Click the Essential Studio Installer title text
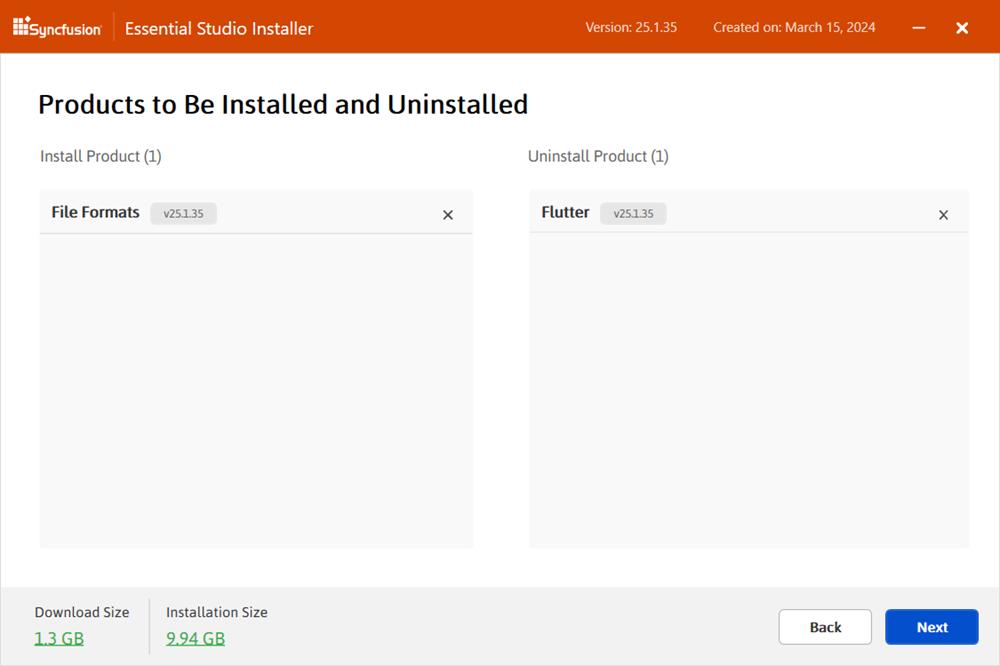This screenshot has width=1000, height=666. tap(218, 28)
